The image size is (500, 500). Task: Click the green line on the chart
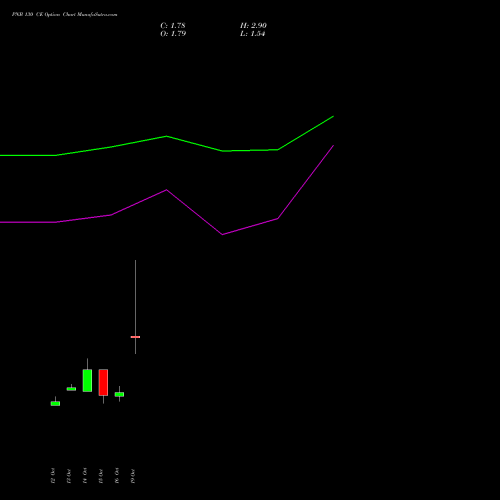click(x=167, y=136)
